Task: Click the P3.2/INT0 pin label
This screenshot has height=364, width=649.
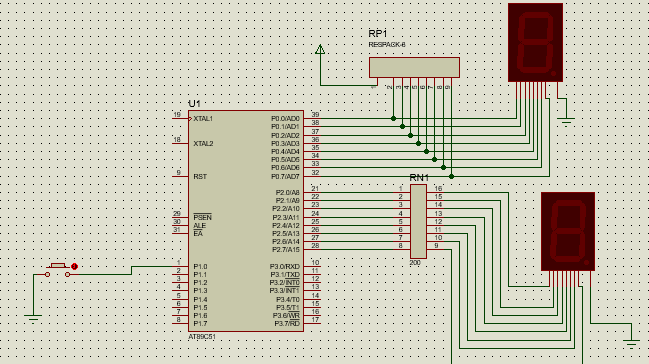Action: pos(285,283)
